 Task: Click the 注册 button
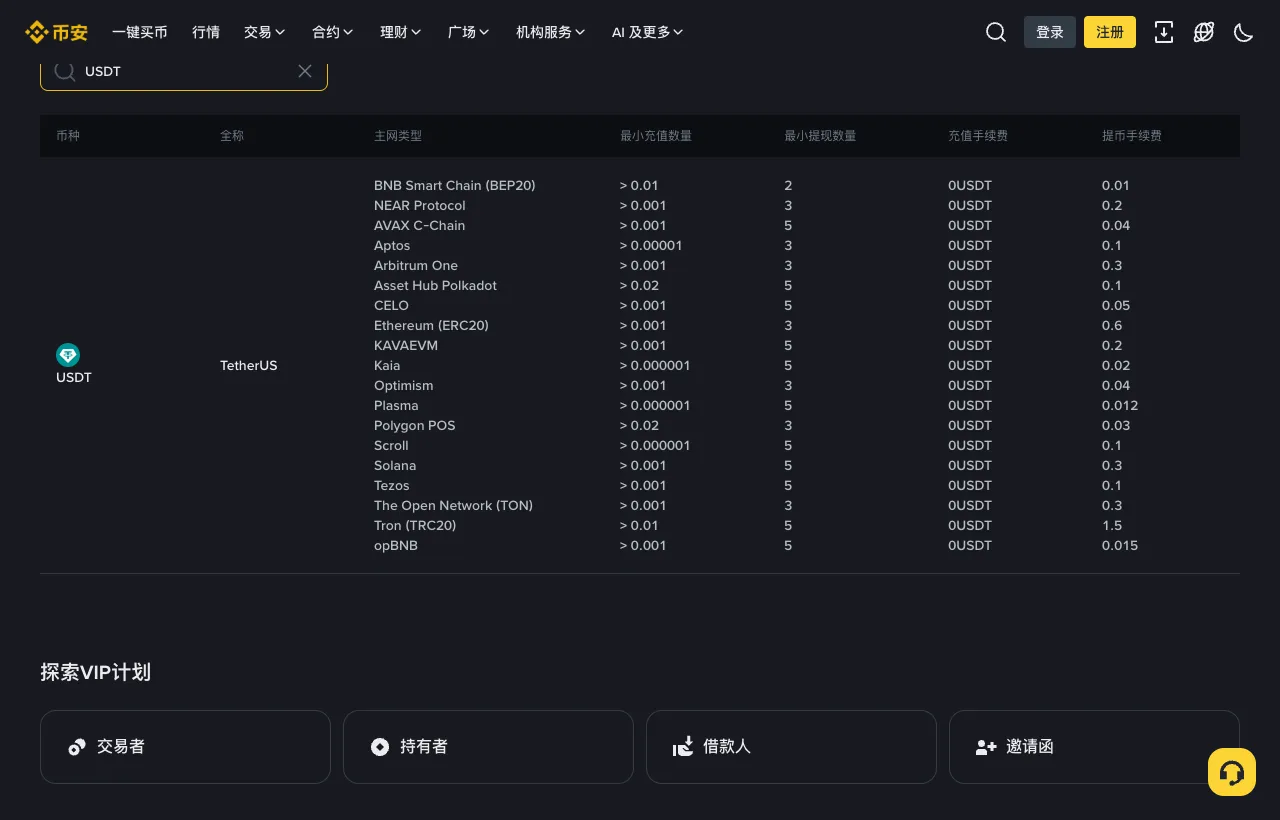point(1110,32)
